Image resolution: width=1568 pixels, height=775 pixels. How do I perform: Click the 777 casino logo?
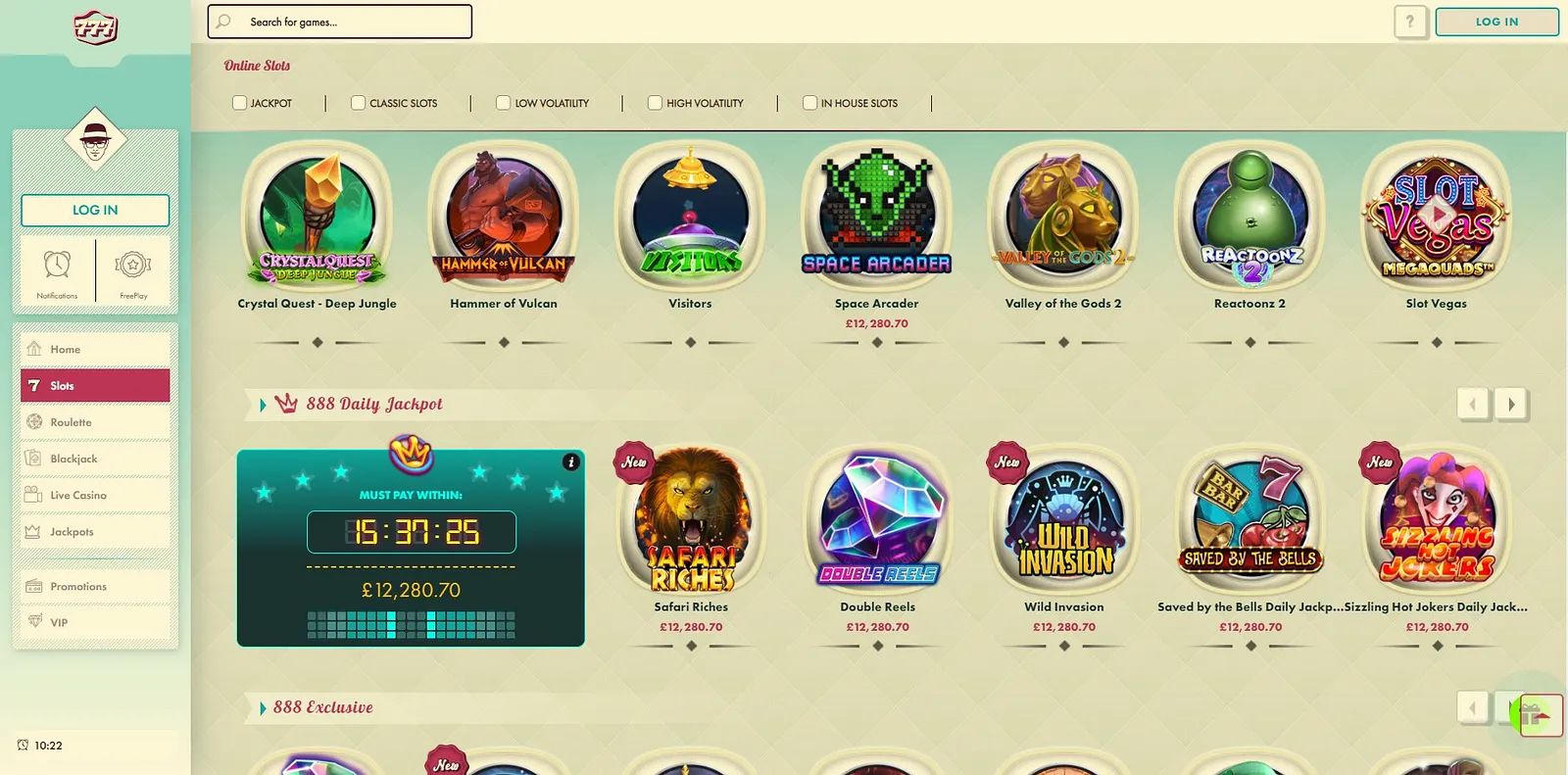tap(95, 27)
